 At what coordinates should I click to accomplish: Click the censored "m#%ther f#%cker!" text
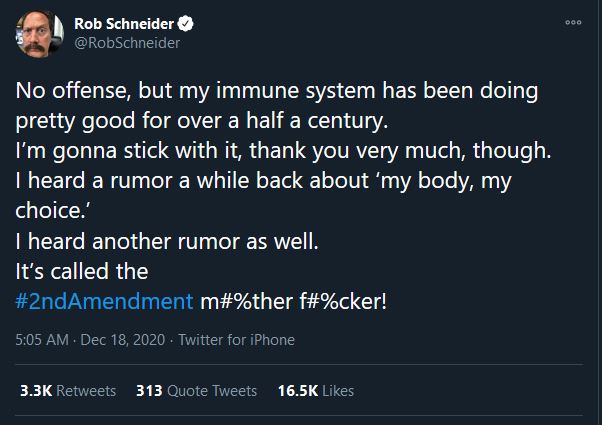pos(300,300)
